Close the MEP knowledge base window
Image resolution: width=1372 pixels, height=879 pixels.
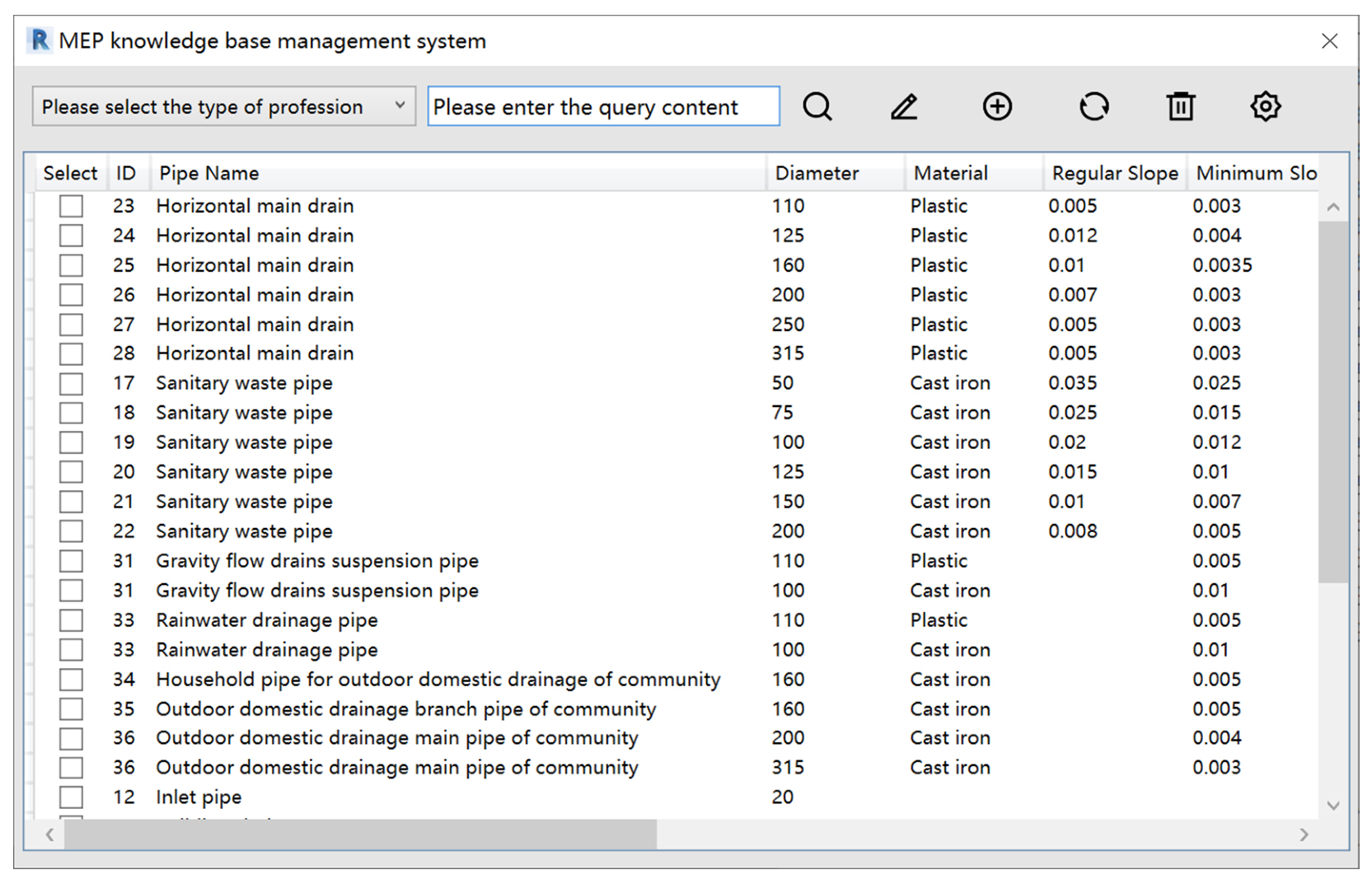pyautogui.click(x=1329, y=41)
